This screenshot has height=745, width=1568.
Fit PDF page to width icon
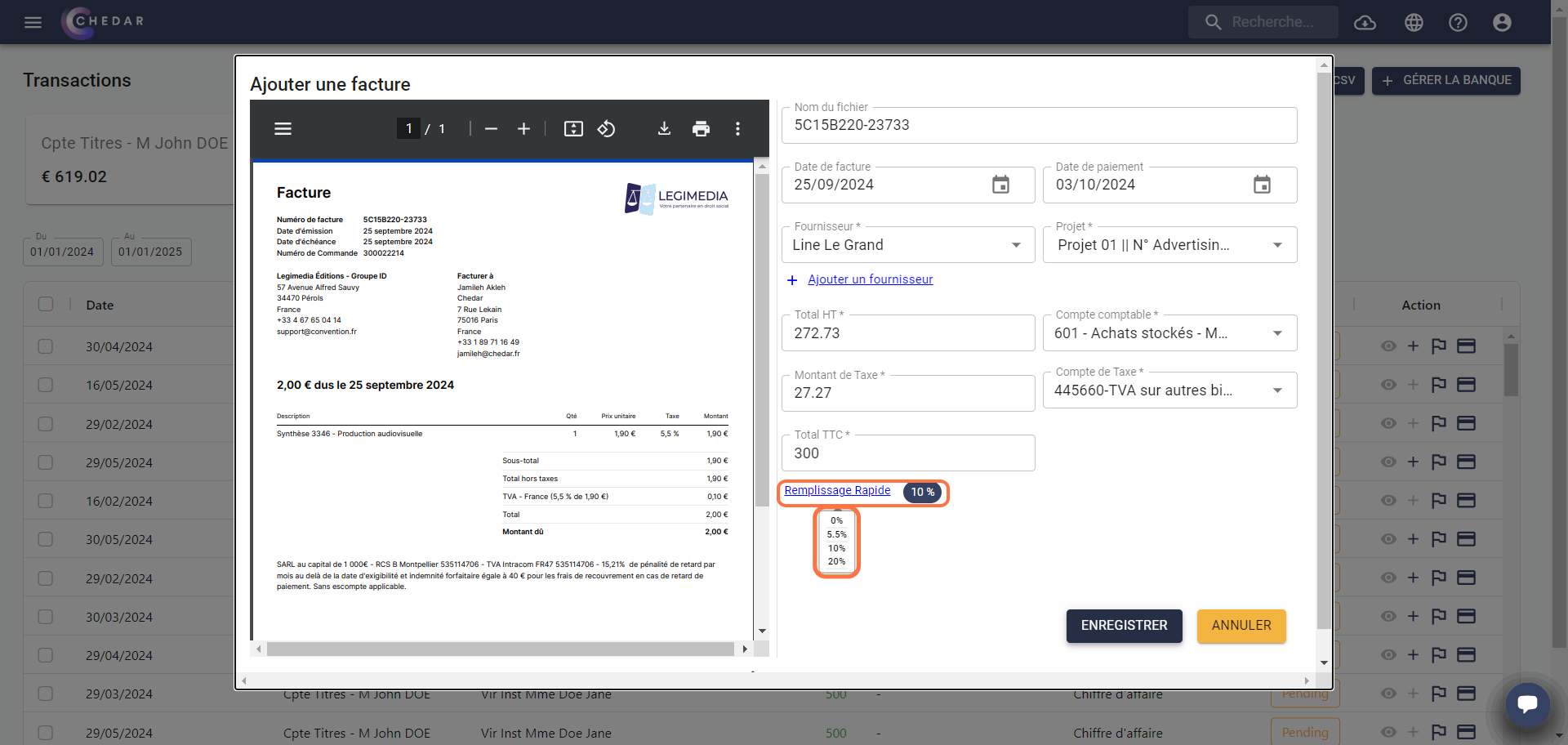coord(573,129)
